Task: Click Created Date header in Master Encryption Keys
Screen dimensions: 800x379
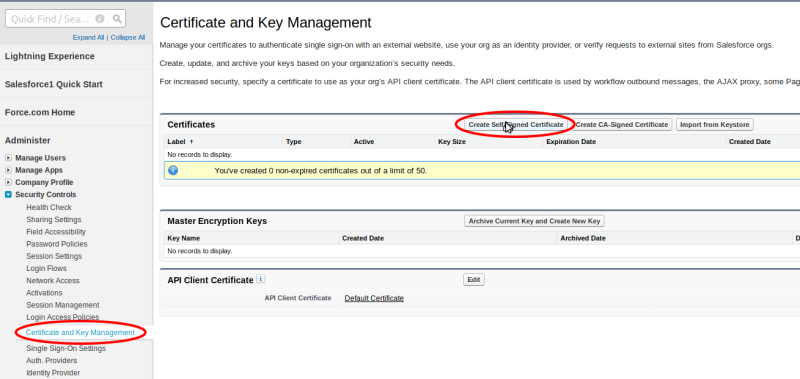Action: (x=363, y=238)
